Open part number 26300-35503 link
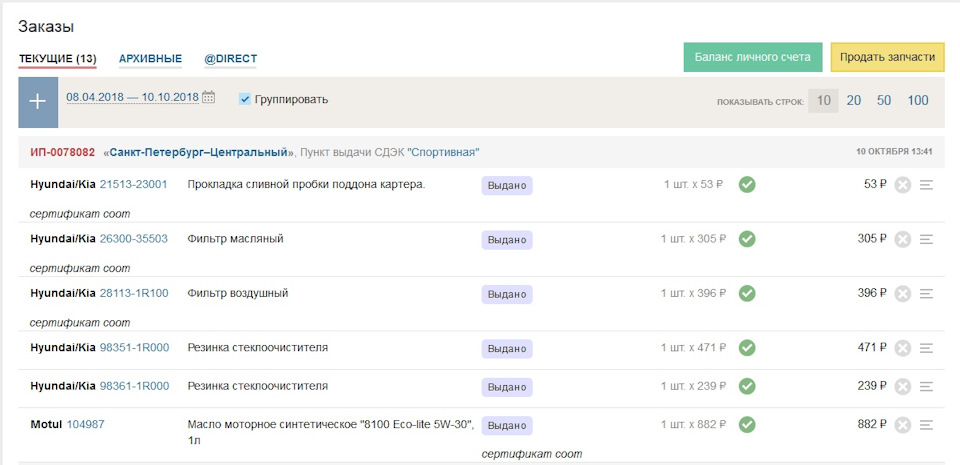Image resolution: width=960 pixels, height=465 pixels. [x=134, y=239]
